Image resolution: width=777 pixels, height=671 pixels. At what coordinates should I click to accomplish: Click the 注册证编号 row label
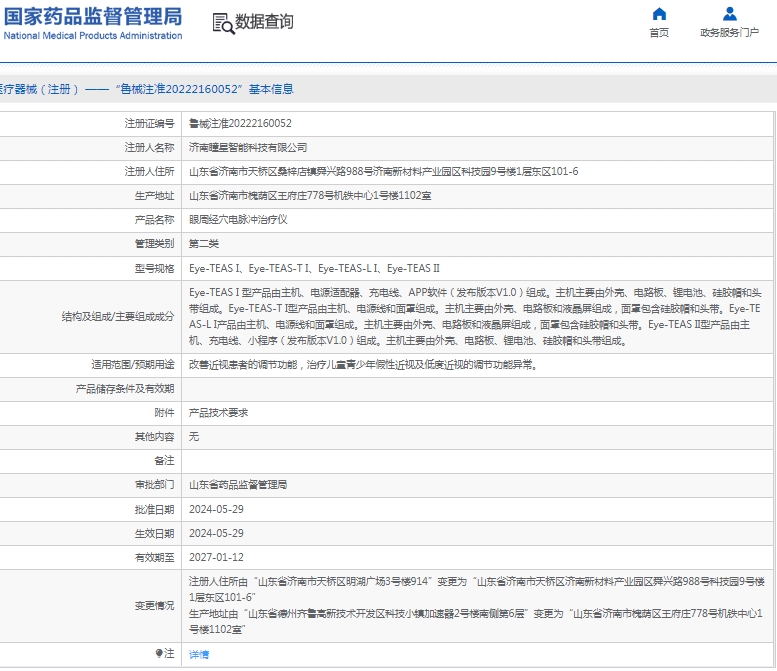(x=149, y=123)
